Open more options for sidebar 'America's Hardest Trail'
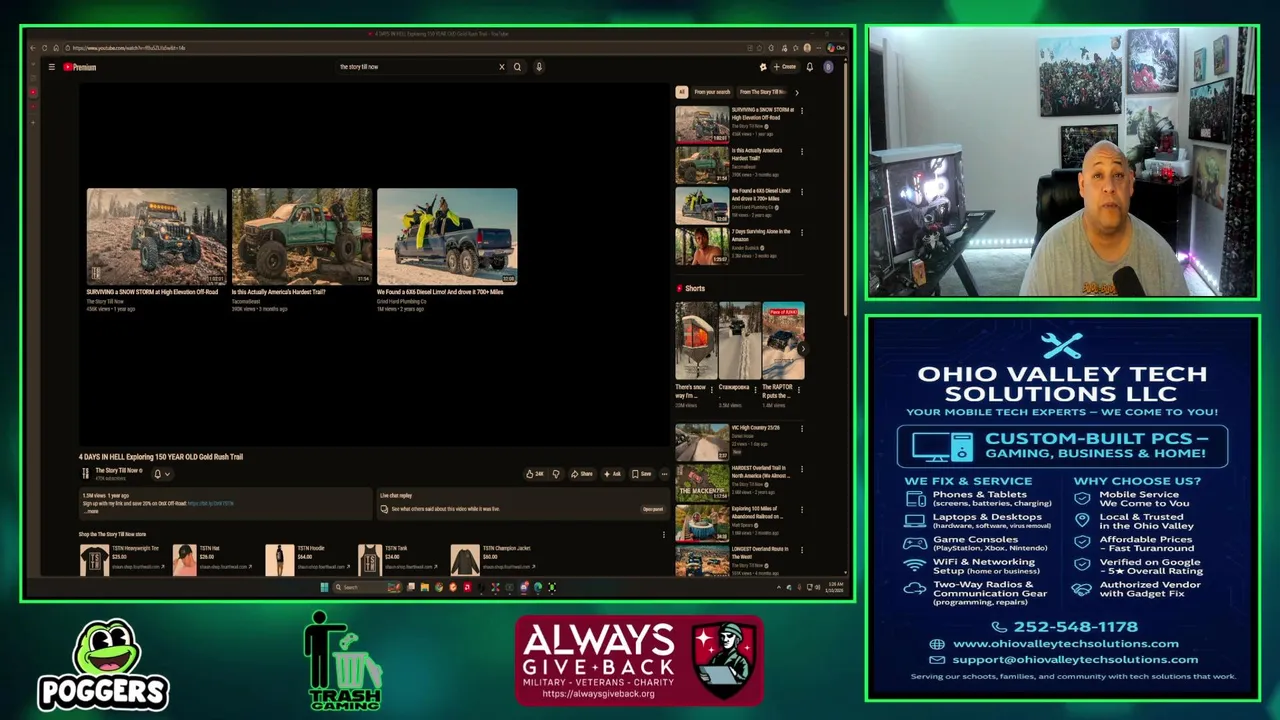The image size is (1280, 720). pos(801,152)
